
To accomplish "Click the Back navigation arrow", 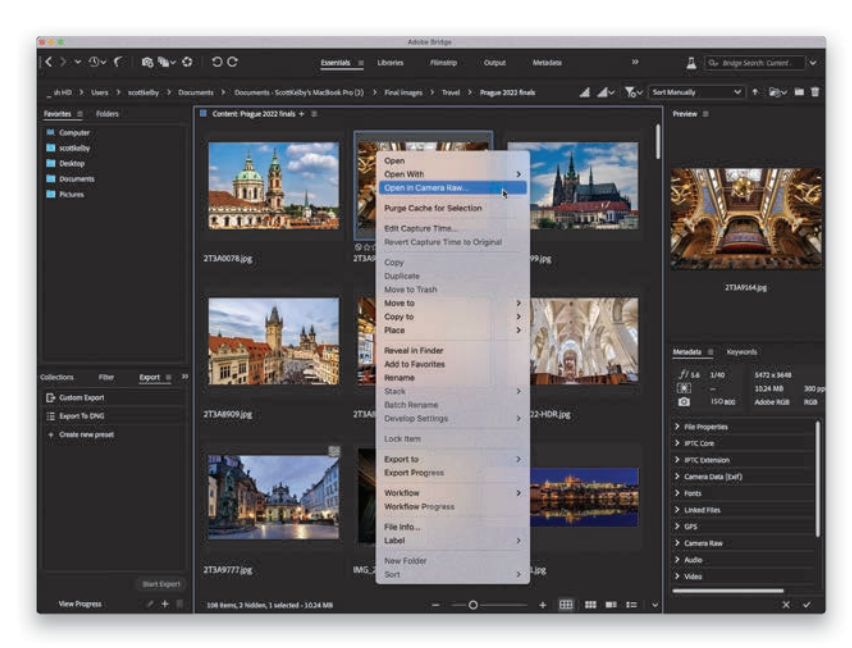I will coord(47,62).
